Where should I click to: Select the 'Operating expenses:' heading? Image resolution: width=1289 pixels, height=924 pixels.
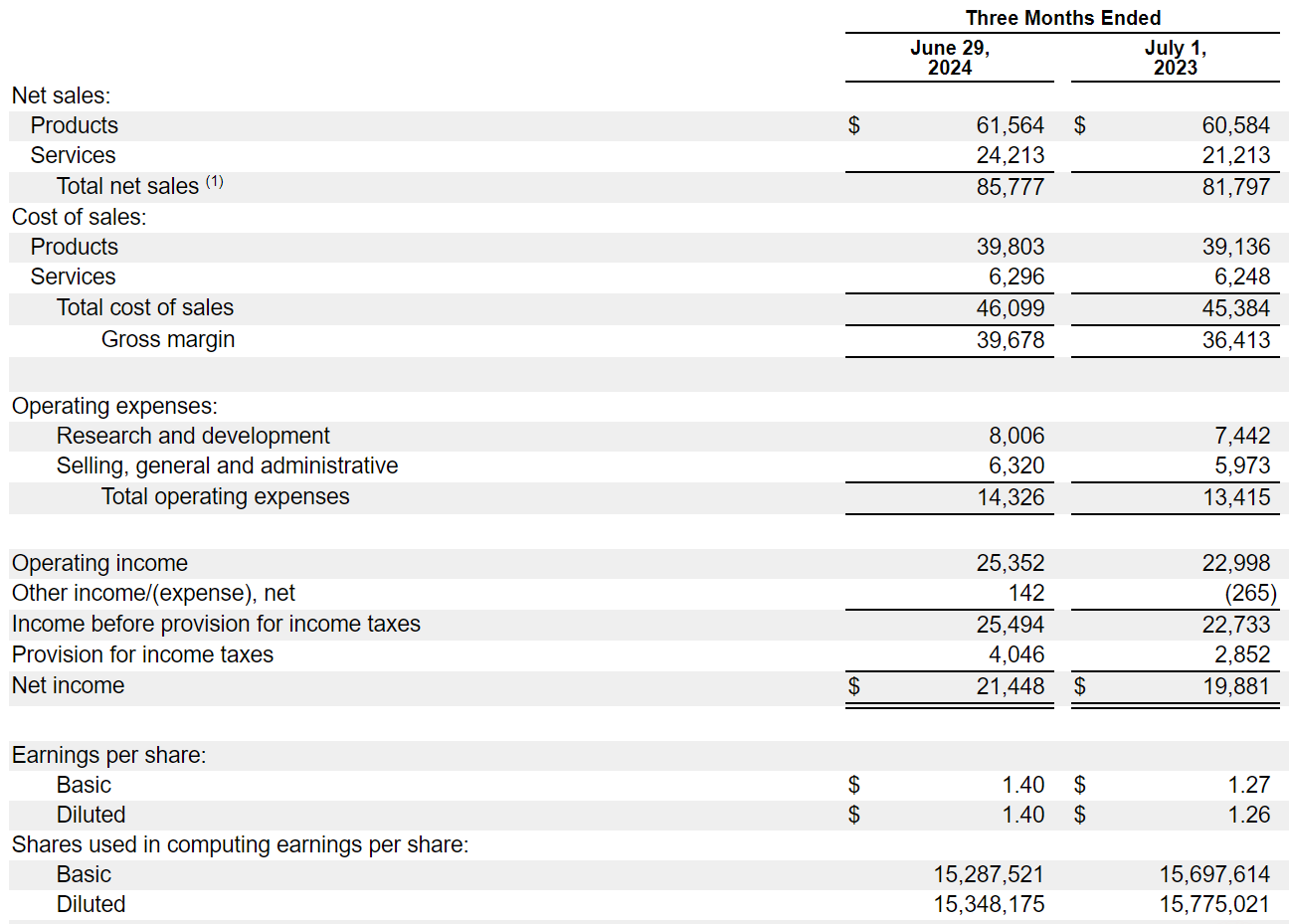[x=114, y=406]
